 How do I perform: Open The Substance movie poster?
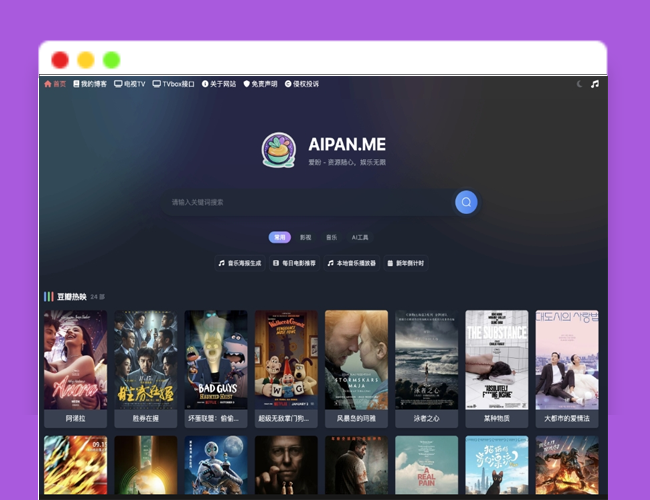click(x=497, y=359)
